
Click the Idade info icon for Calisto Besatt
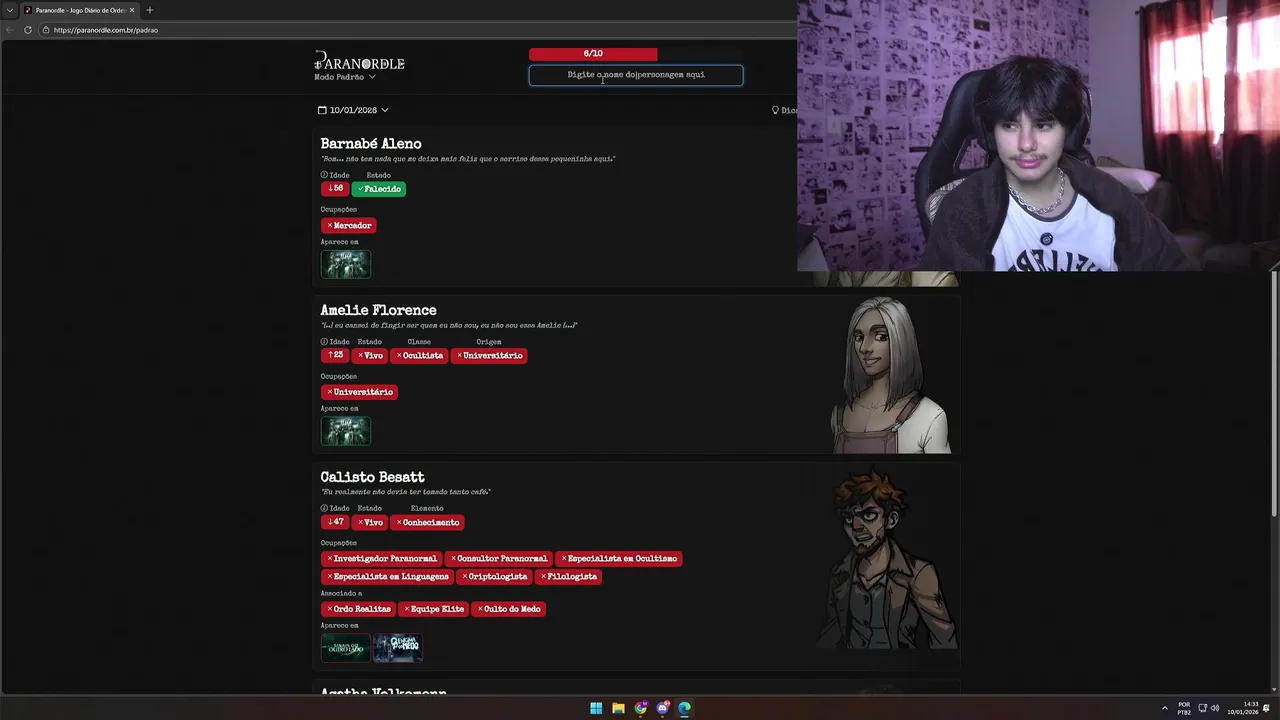pyautogui.click(x=324, y=508)
